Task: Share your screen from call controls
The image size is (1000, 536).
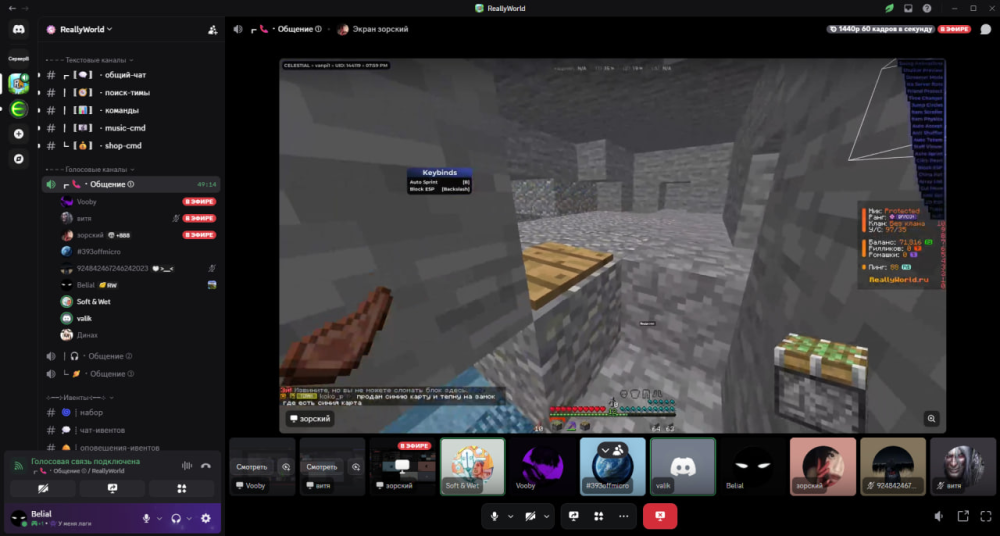Action: [573, 516]
